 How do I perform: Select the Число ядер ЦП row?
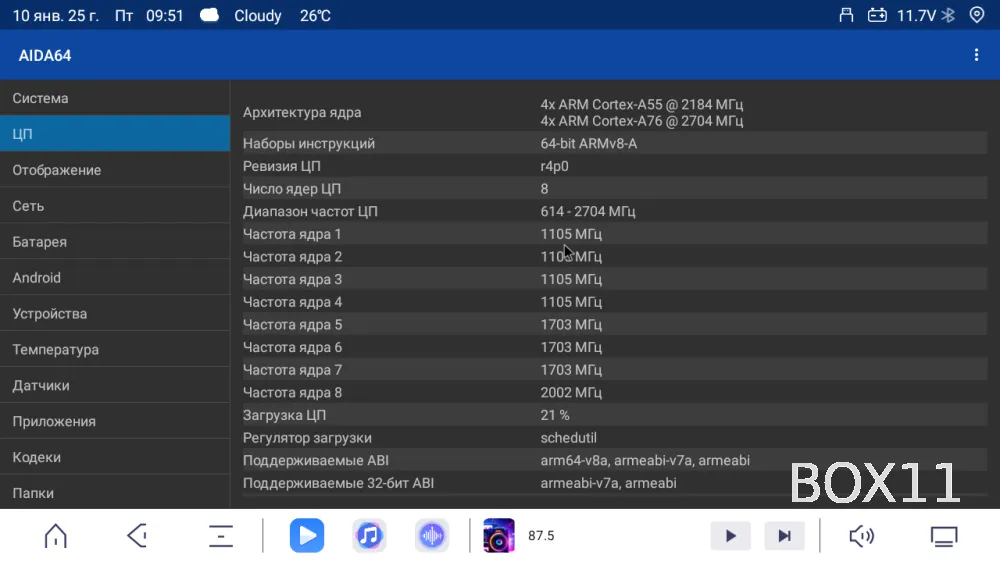pos(615,189)
